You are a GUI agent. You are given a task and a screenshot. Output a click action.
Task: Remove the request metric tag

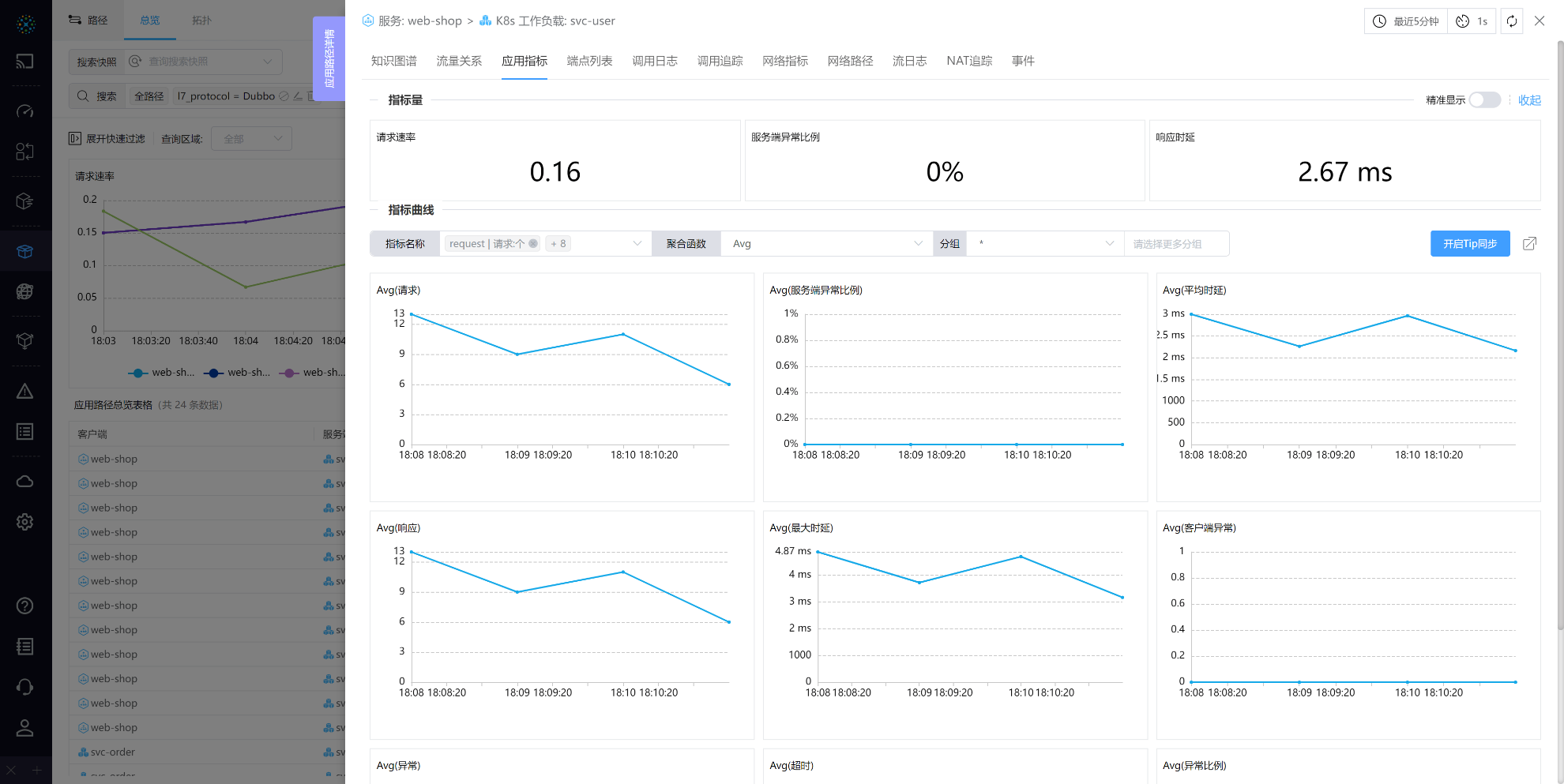click(x=533, y=244)
